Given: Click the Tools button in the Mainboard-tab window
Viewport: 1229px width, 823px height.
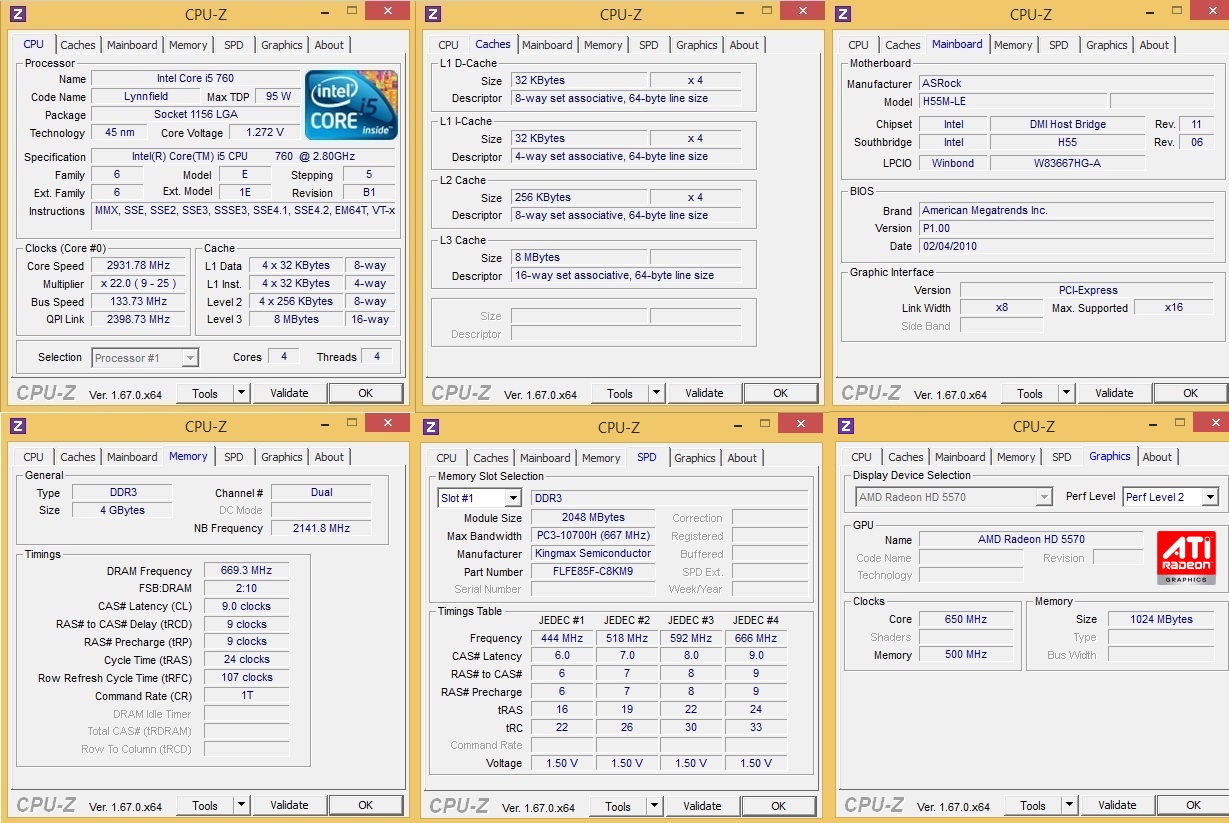Looking at the screenshot, I should [x=1030, y=394].
